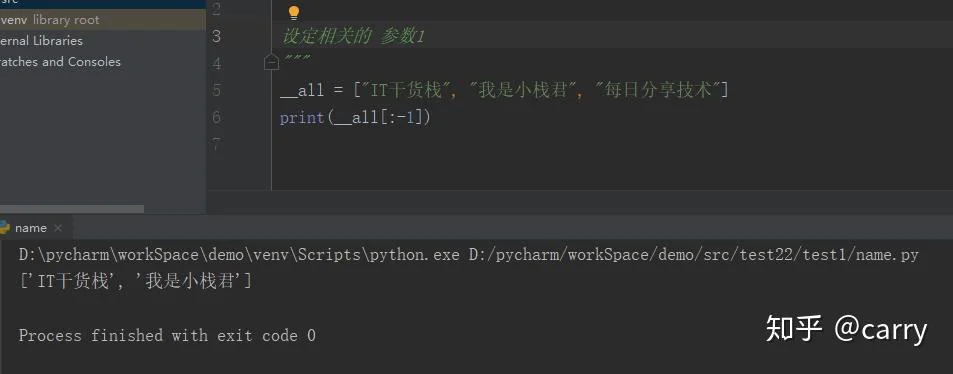The width and height of the screenshot is (953, 374).
Task: Collapse the docstring fold marker at line 4
Action: point(272,62)
